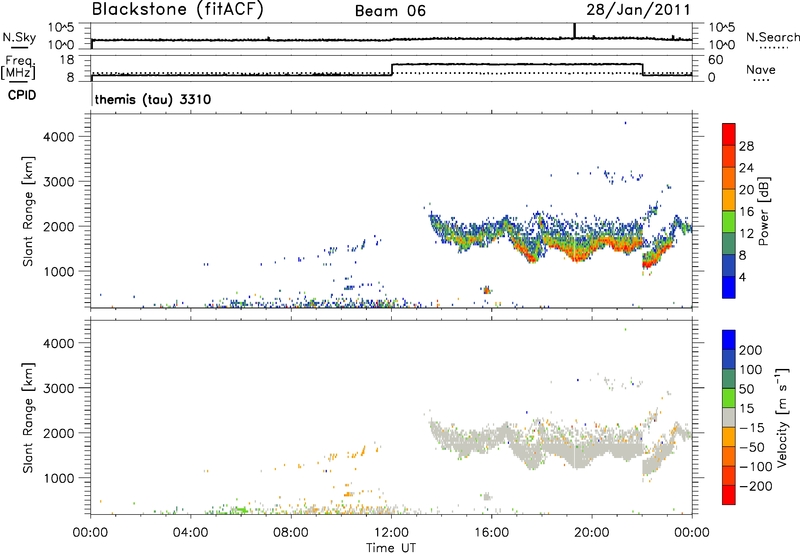The image size is (800, 554).
Task: Click the Nave legend label
Action: click(x=760, y=69)
